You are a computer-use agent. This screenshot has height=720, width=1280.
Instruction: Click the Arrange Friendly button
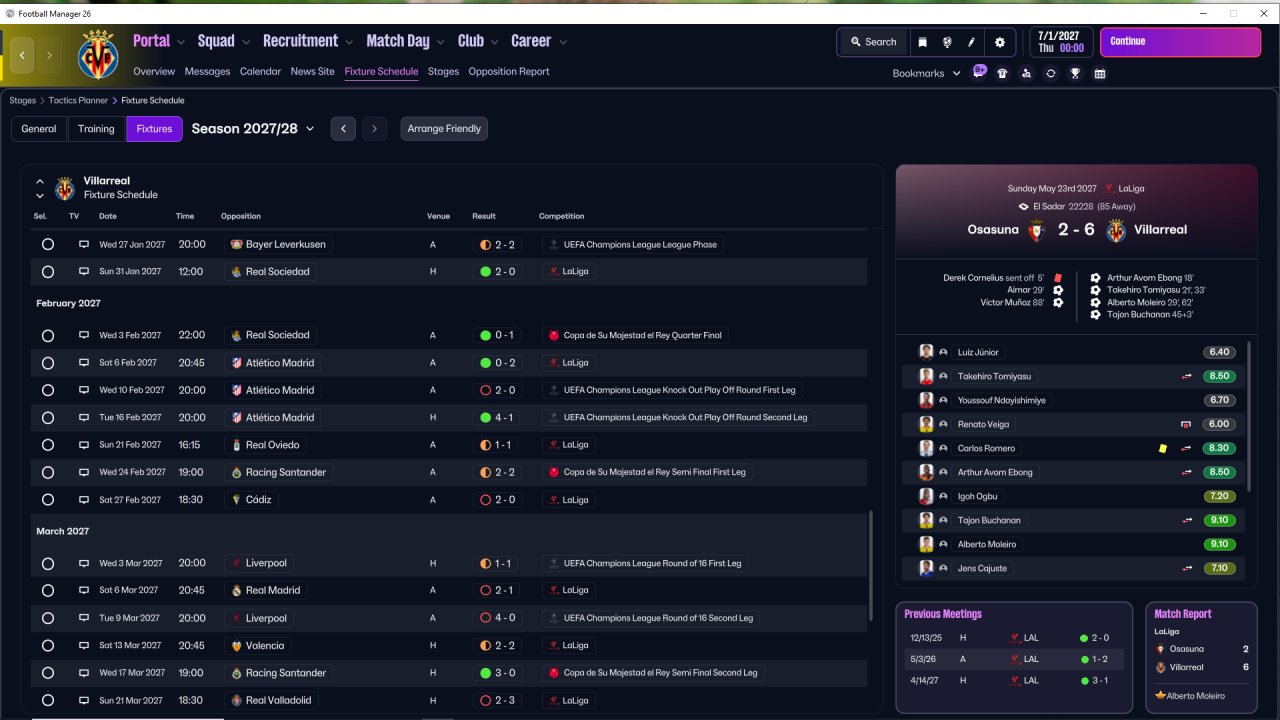tap(444, 129)
